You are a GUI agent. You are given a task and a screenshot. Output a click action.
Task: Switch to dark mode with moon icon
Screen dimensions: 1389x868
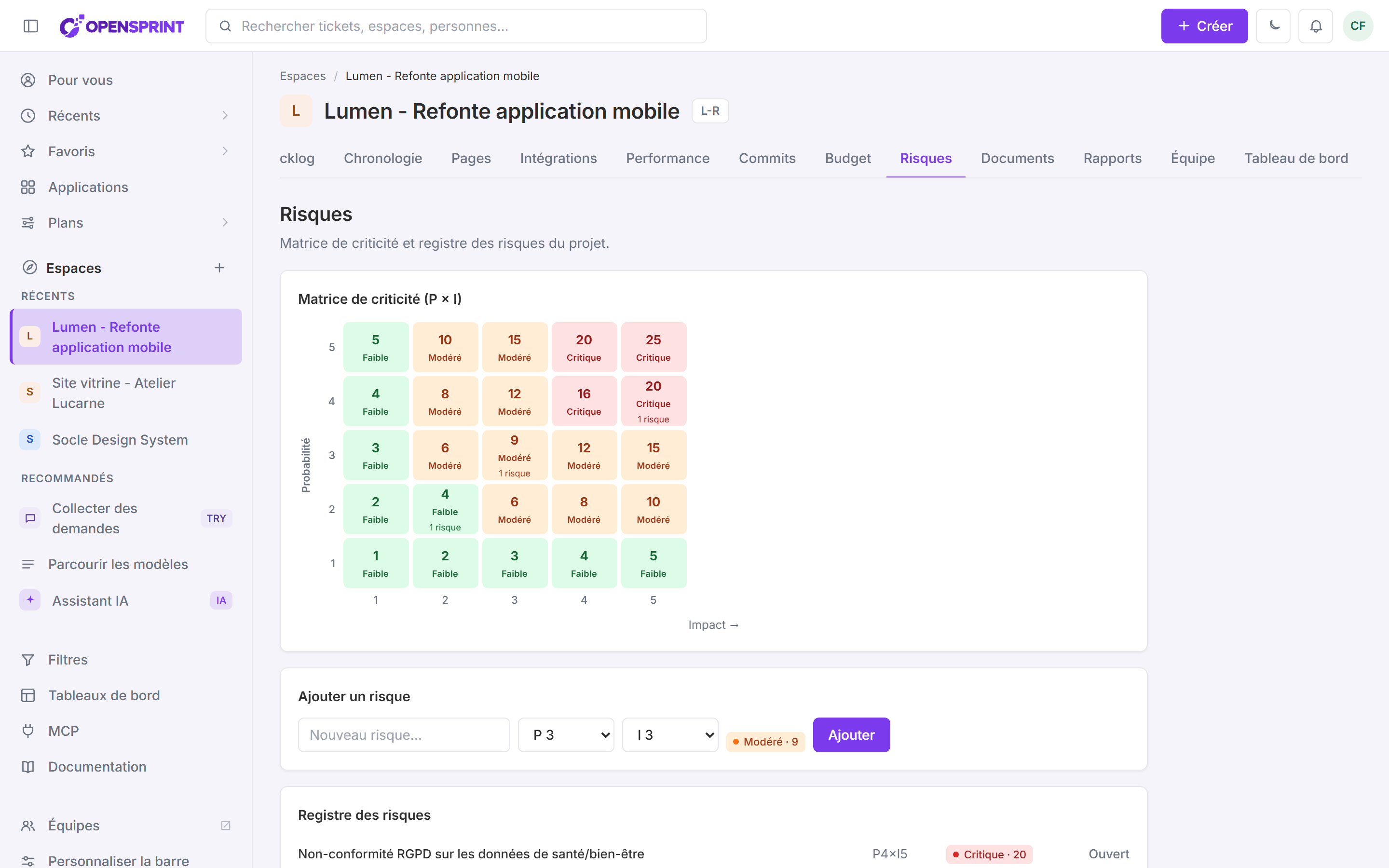[x=1273, y=26]
